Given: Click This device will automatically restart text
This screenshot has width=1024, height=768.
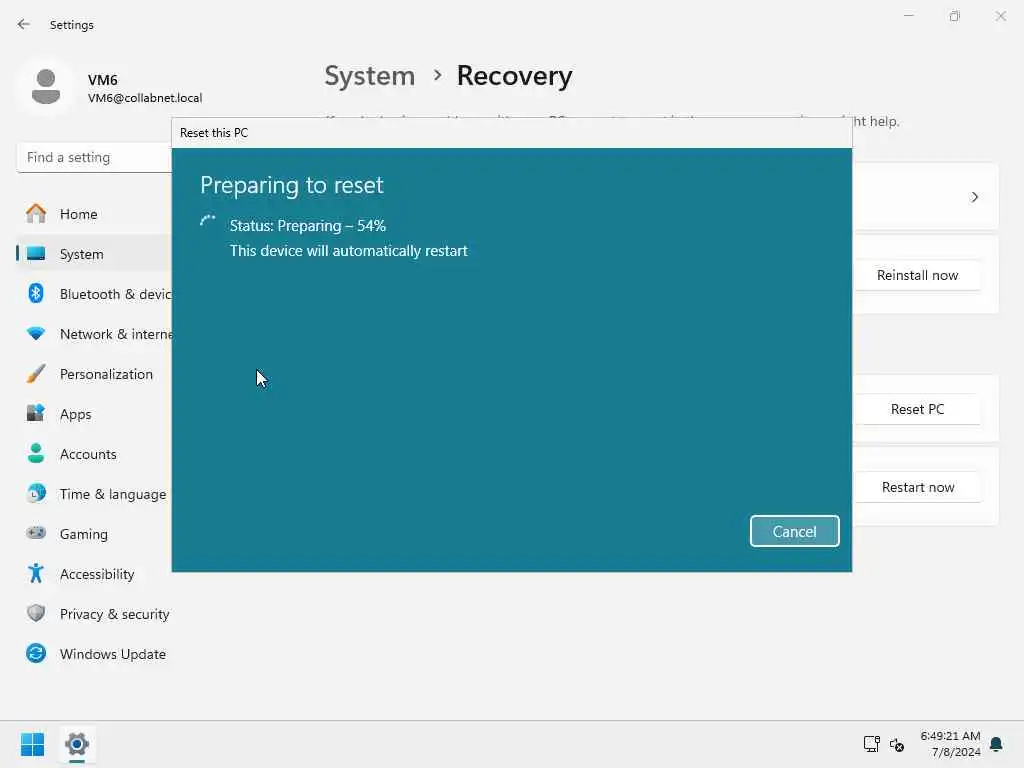Looking at the screenshot, I should coord(348,251).
